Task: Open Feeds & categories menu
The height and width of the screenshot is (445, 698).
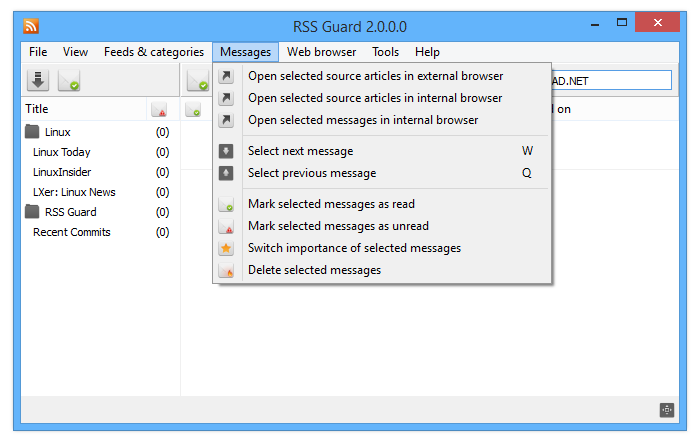Action: pos(154,52)
